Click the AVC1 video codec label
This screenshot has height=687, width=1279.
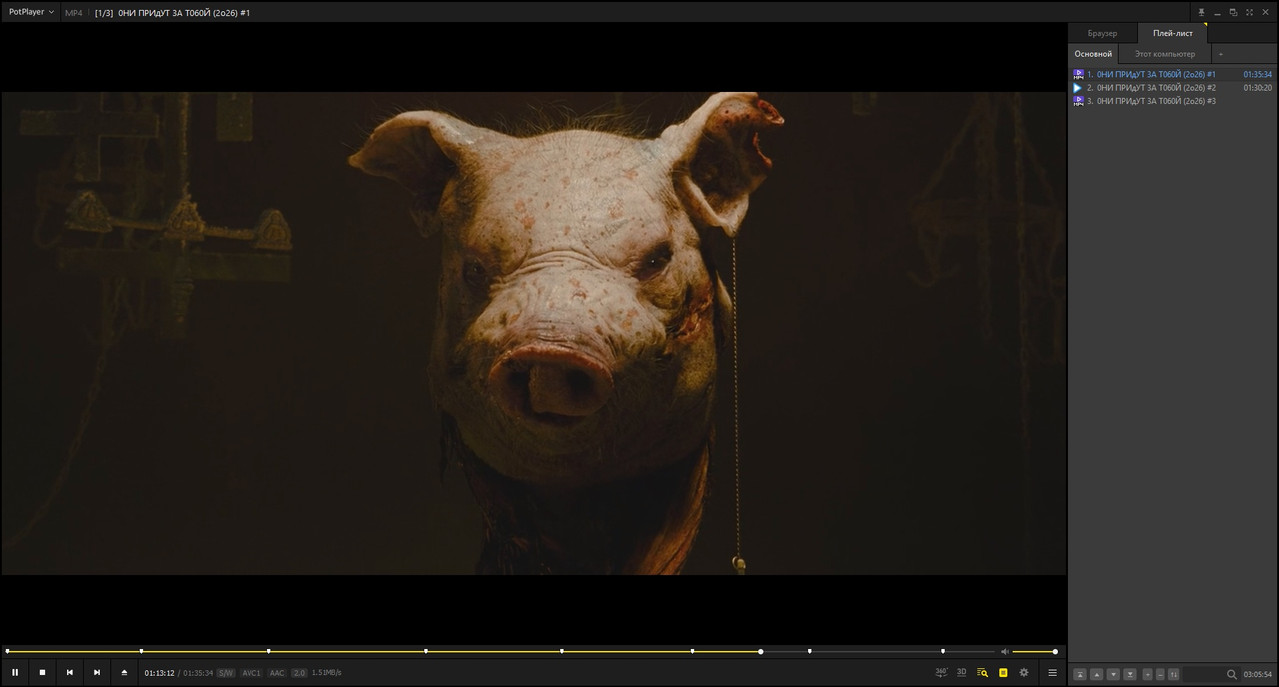click(251, 673)
